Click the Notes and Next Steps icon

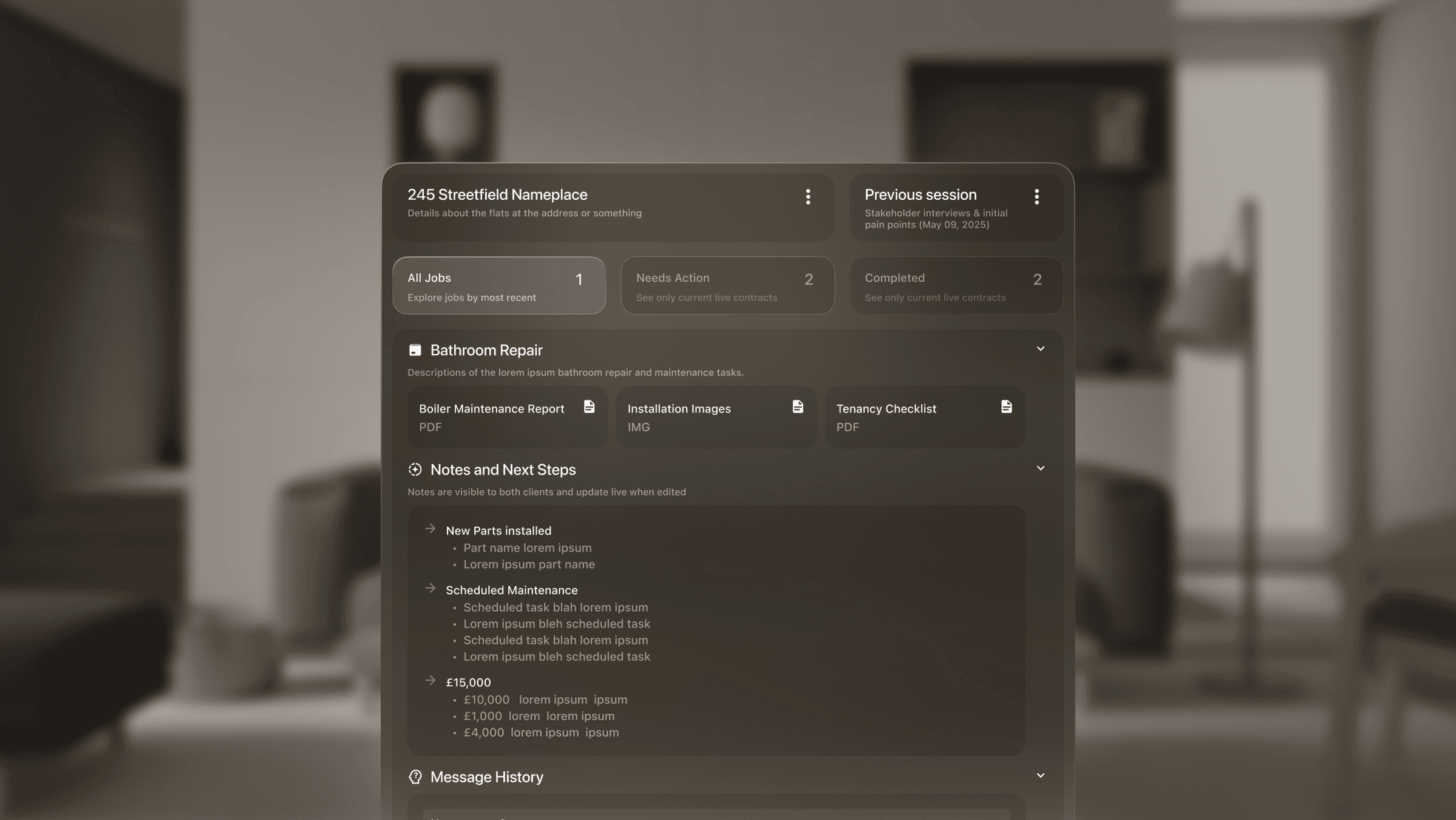coord(415,470)
